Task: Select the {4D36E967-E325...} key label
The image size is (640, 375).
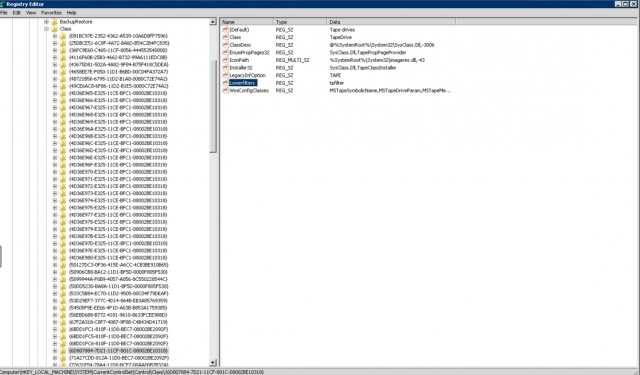Action: (118, 107)
